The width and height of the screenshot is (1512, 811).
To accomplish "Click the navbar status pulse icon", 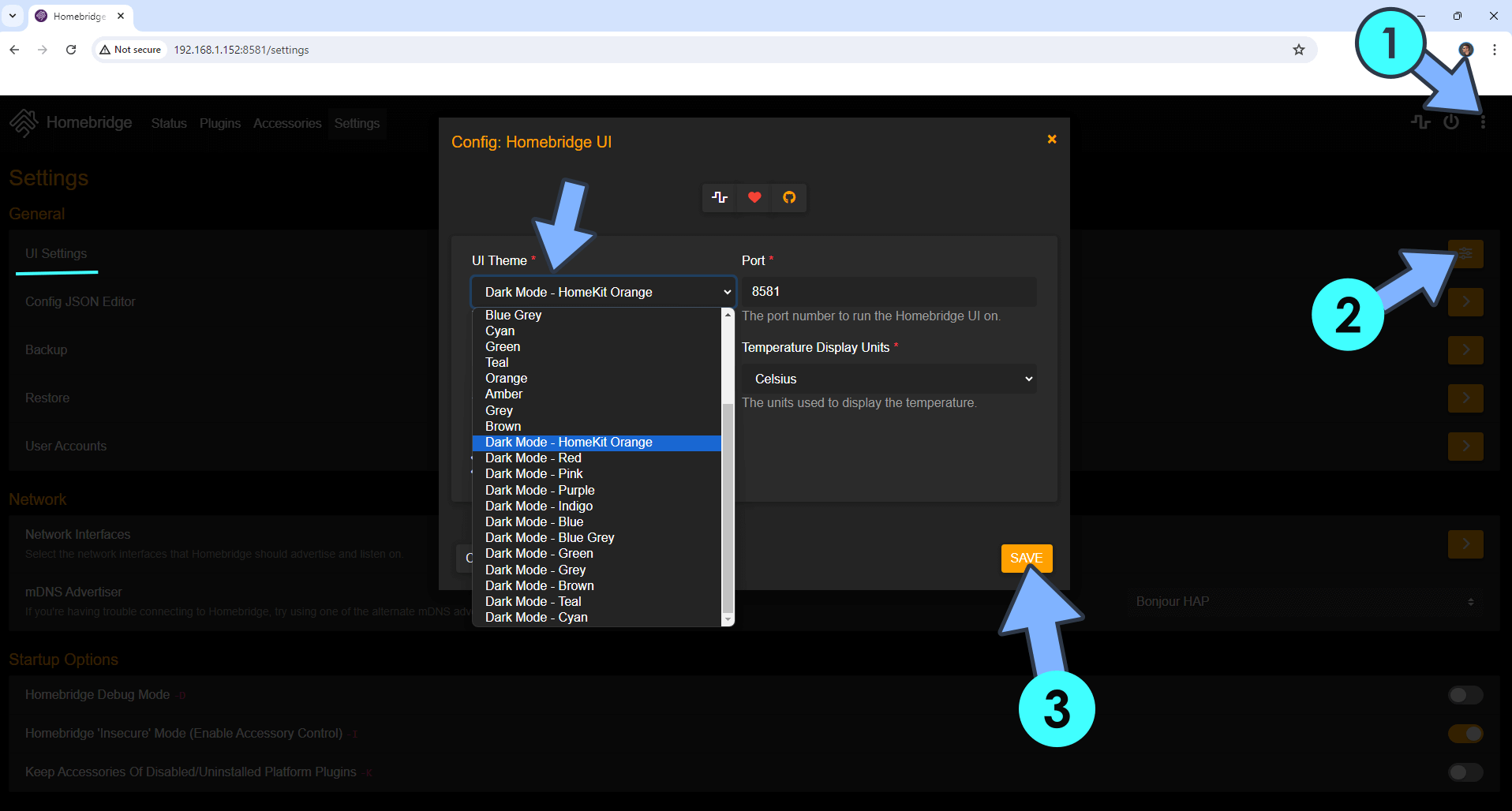I will point(1420,122).
